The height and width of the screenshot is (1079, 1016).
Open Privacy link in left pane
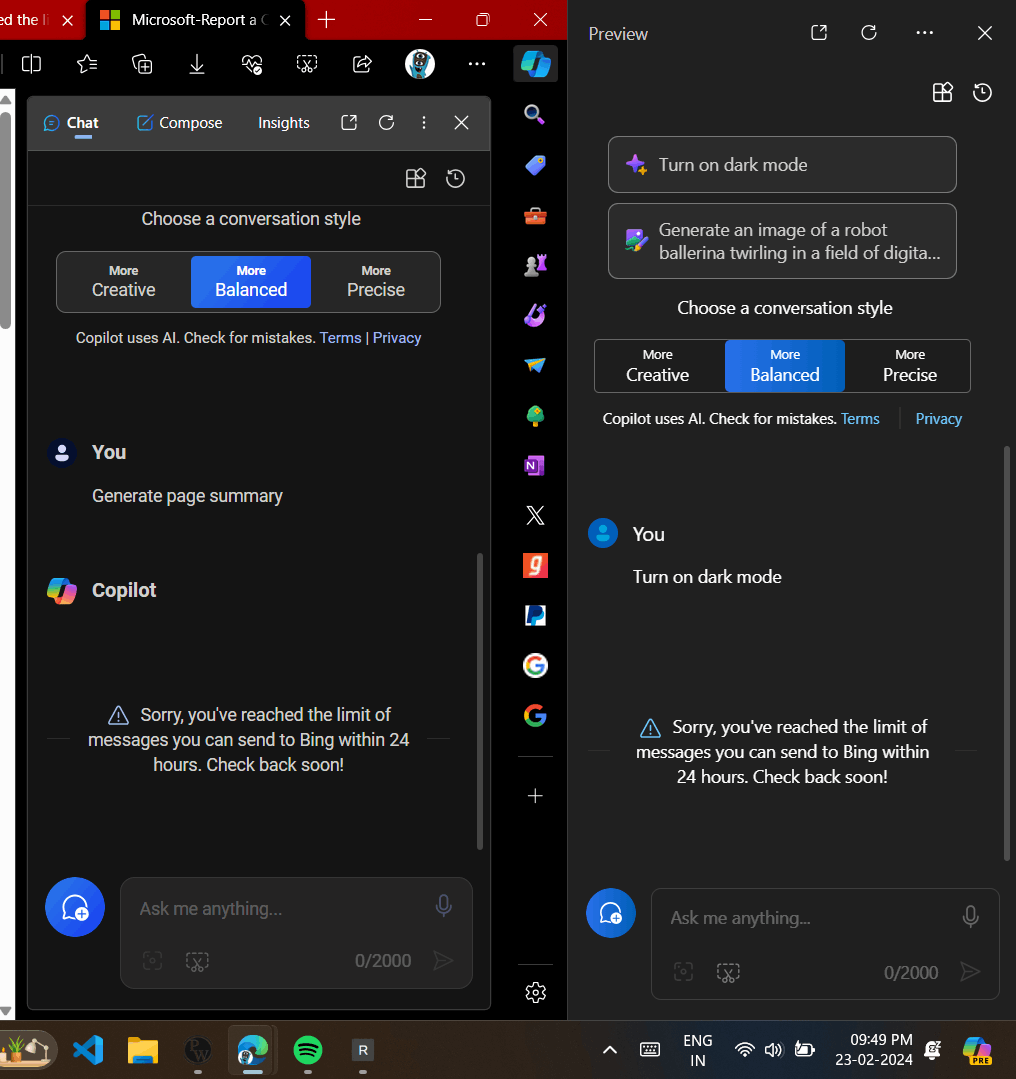pos(396,338)
